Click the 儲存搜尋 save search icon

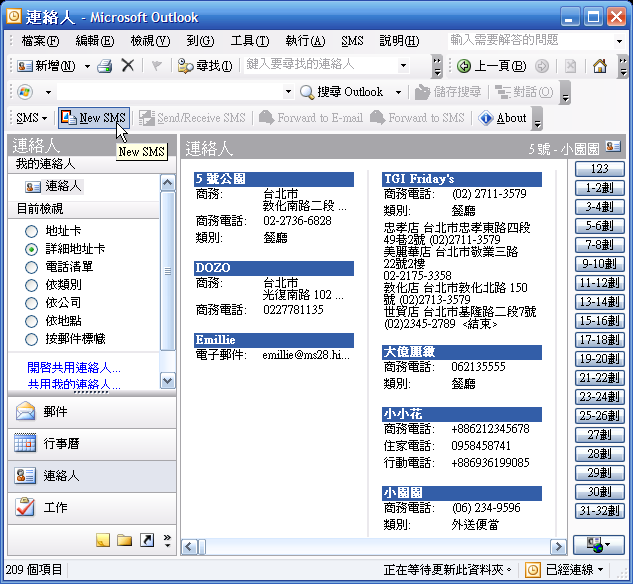pyautogui.click(x=422, y=92)
